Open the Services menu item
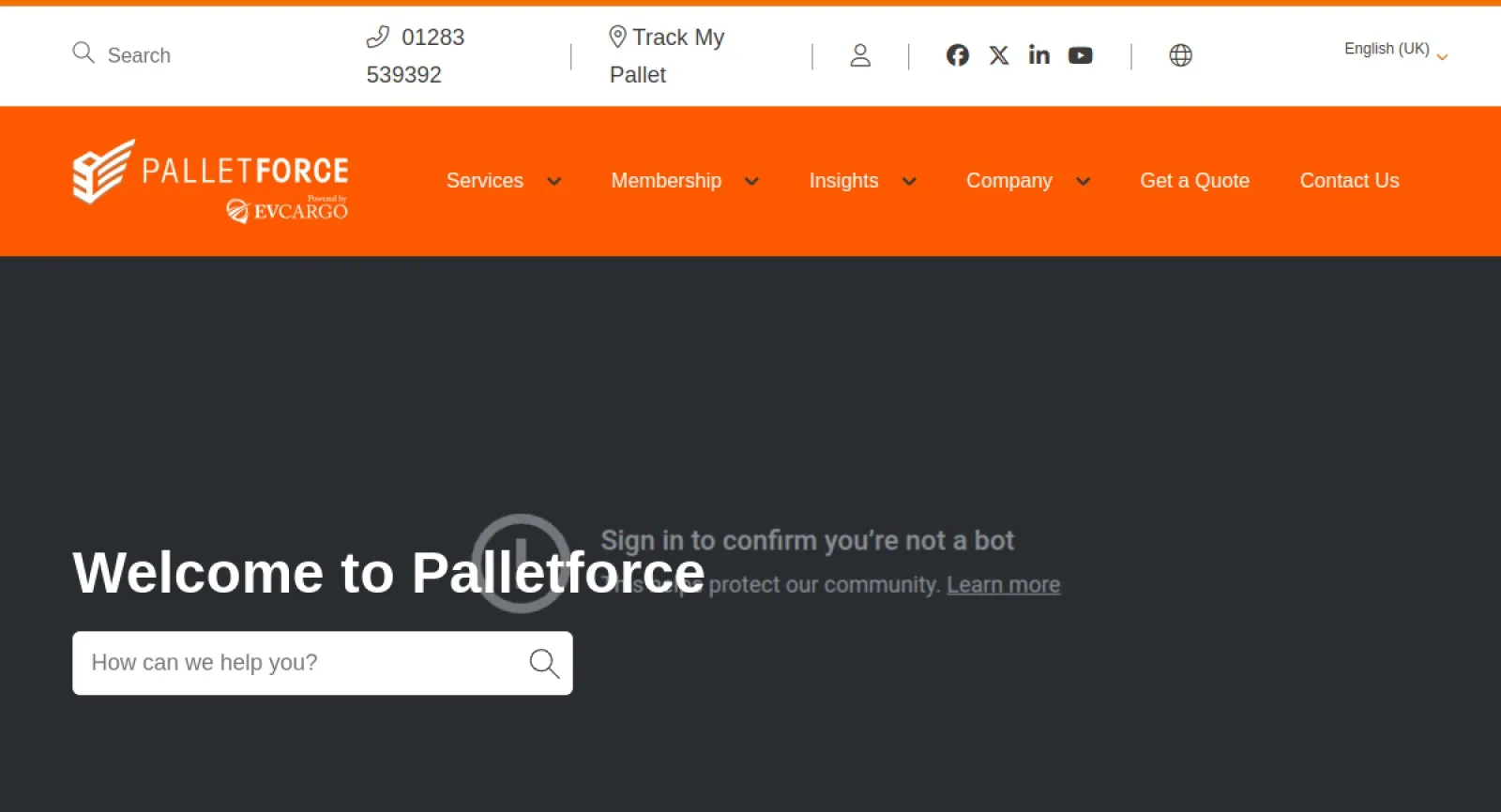The width and height of the screenshot is (1501, 812). (x=485, y=180)
